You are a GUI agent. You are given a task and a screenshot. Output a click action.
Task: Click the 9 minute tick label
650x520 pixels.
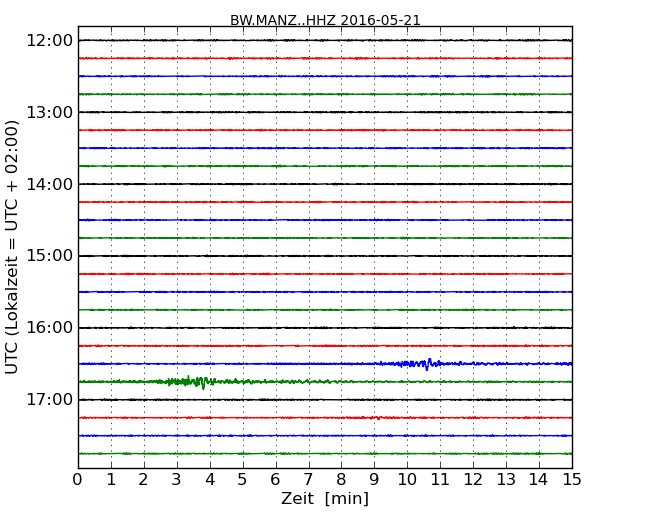pyautogui.click(x=374, y=480)
